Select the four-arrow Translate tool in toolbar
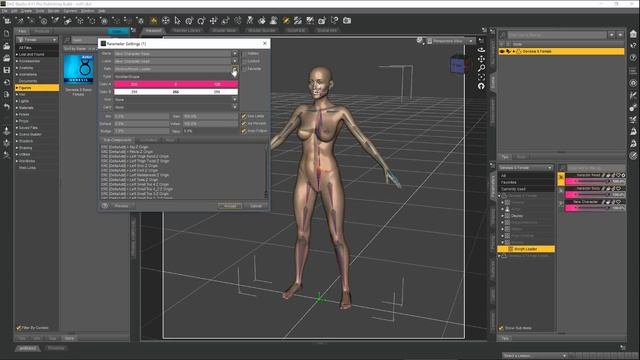The height and width of the screenshot is (360, 640). point(213,20)
